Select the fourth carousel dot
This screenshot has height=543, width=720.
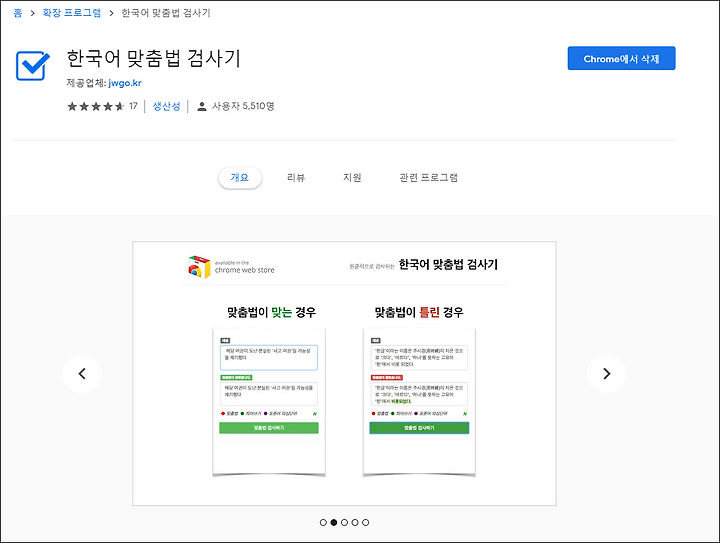355,522
